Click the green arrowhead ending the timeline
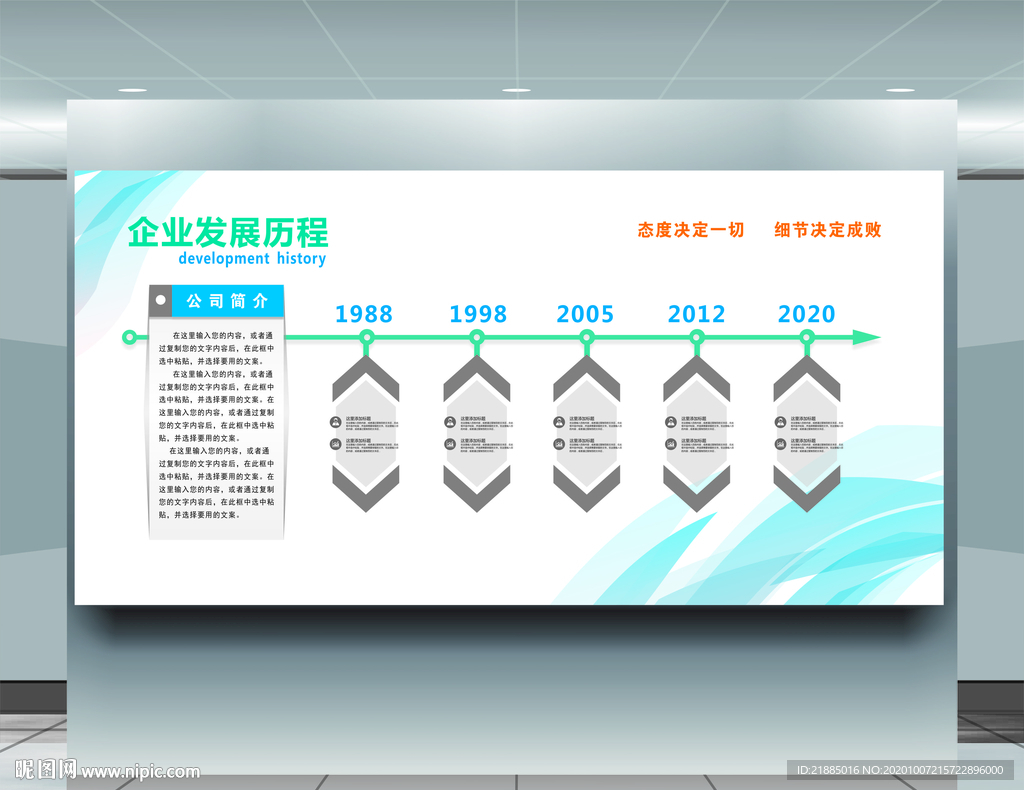 867,338
